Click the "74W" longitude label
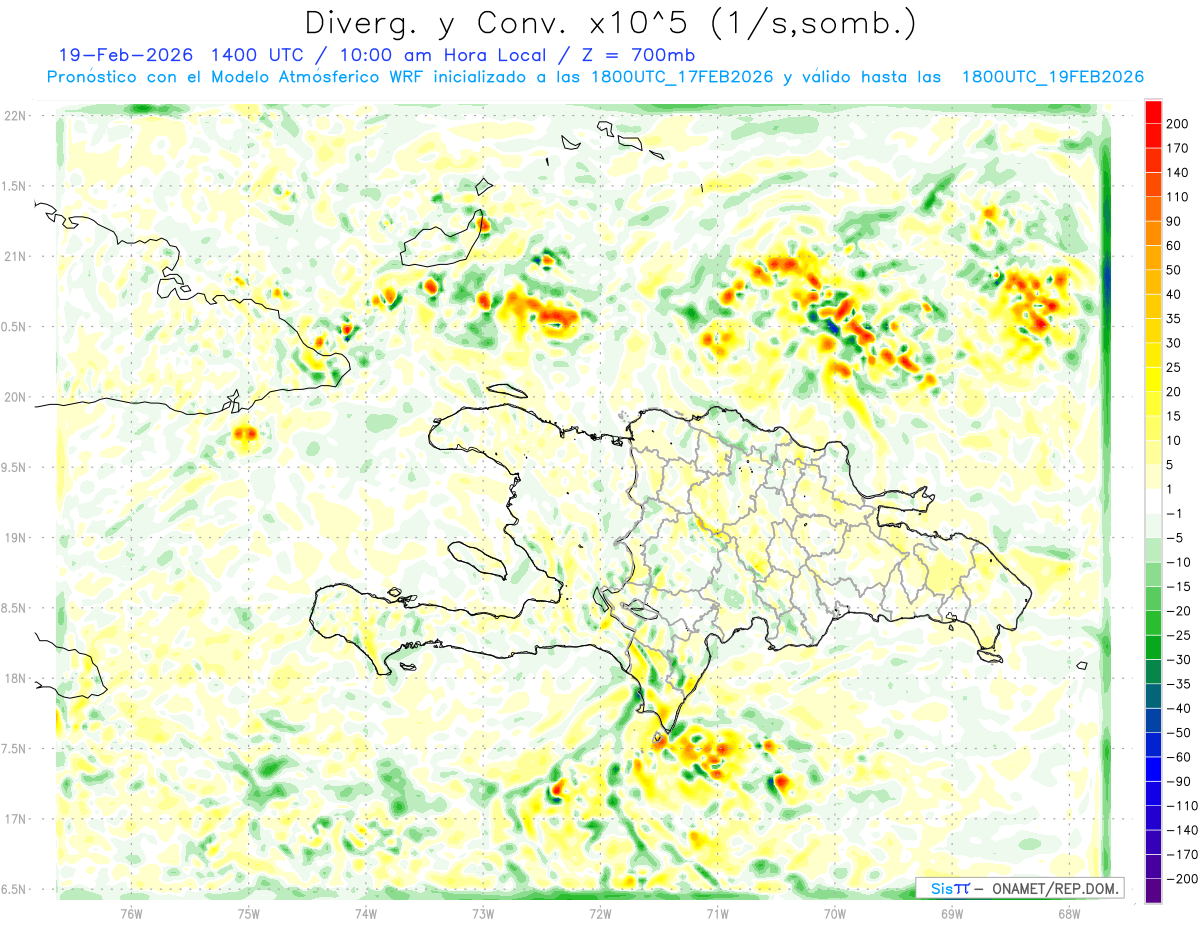 point(366,913)
